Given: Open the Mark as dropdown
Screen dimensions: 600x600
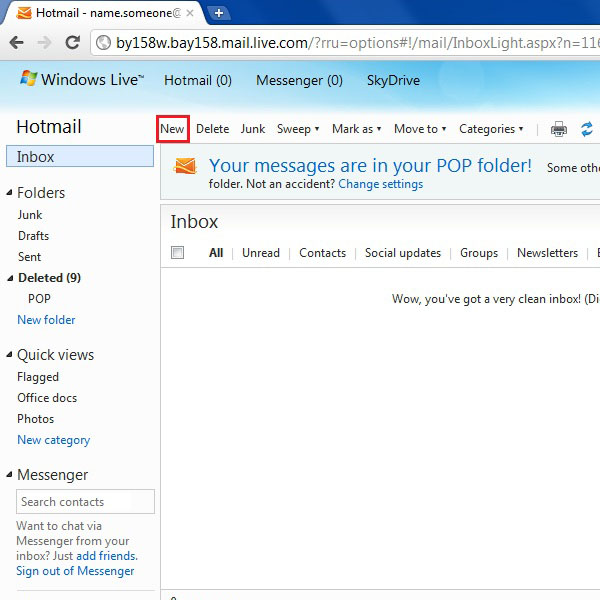Looking at the screenshot, I should click(x=356, y=129).
